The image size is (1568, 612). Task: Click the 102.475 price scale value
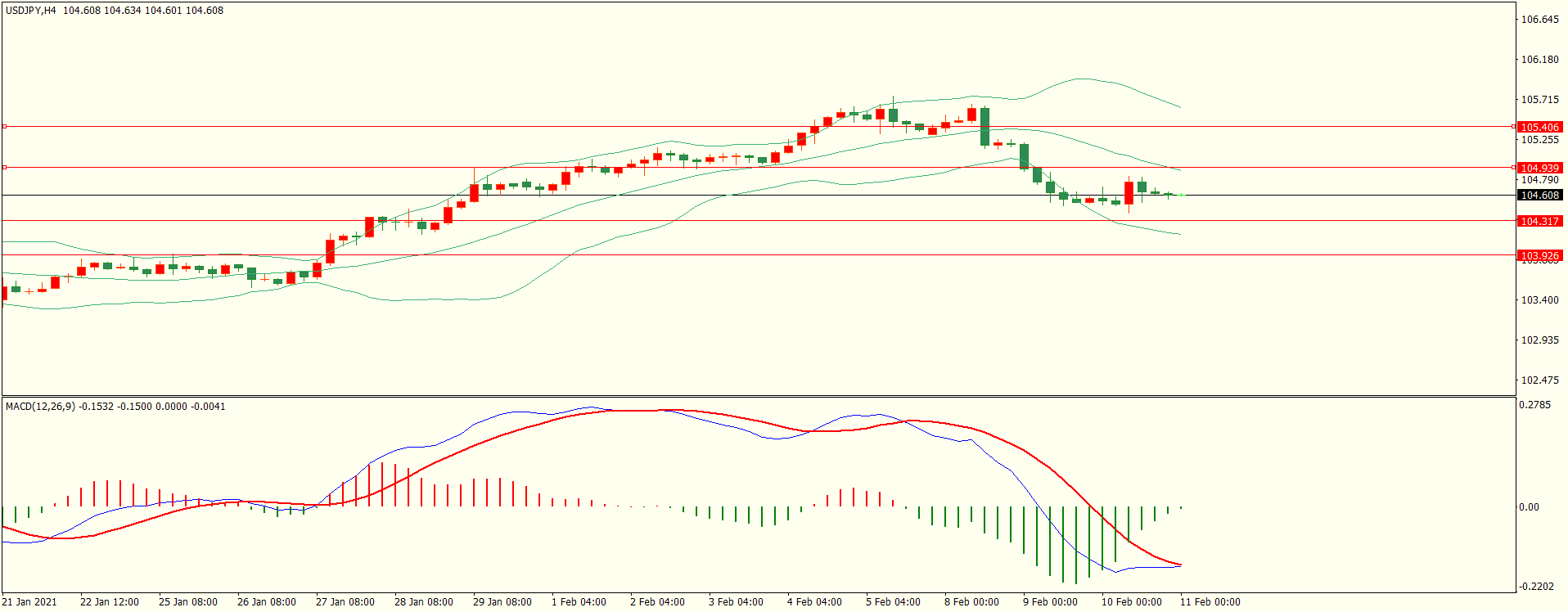click(1539, 380)
